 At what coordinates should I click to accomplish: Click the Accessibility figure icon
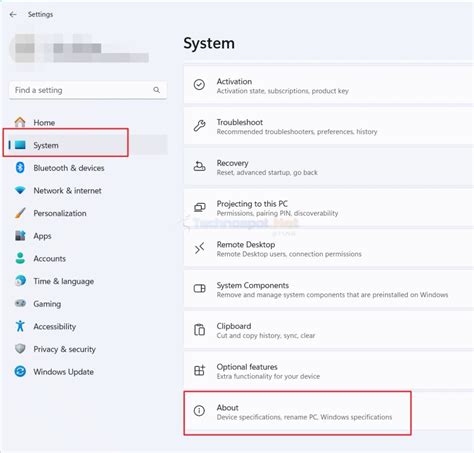coord(20,326)
